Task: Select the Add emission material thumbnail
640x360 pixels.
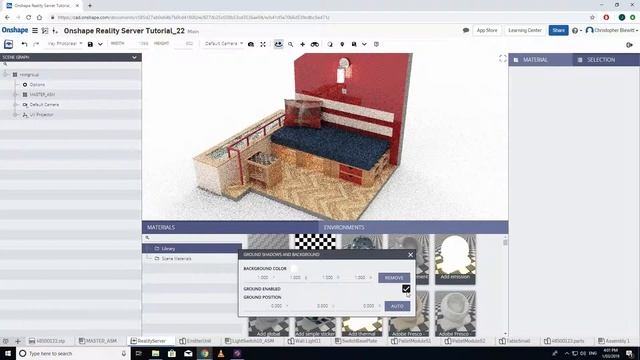Action: pos(455,259)
